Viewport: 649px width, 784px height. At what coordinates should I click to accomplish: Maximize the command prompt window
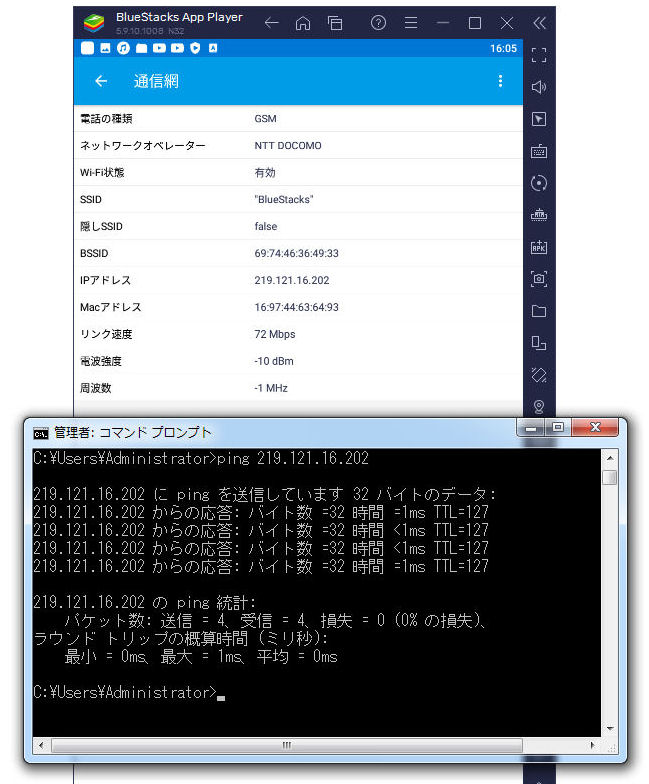(x=558, y=428)
